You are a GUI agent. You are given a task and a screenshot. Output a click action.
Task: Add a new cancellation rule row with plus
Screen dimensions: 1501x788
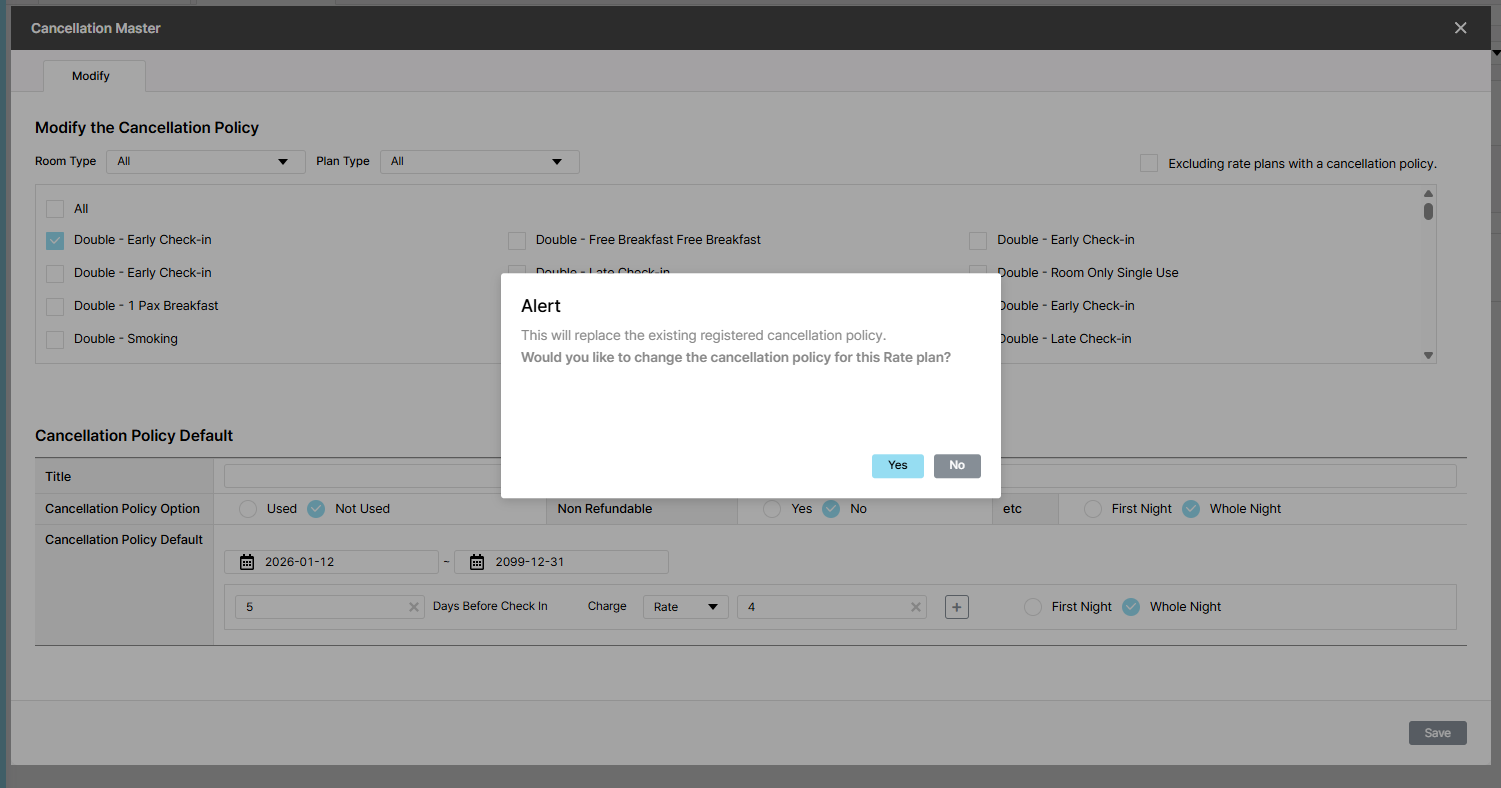click(956, 607)
